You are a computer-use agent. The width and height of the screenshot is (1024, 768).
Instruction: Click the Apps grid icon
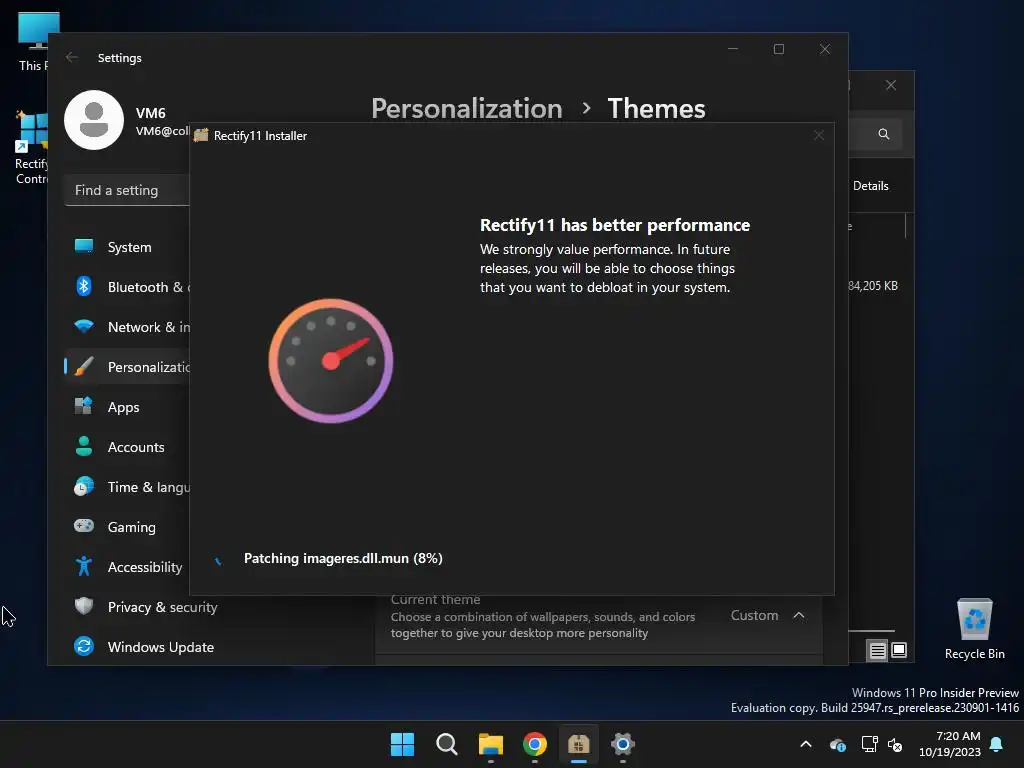pyautogui.click(x=84, y=406)
